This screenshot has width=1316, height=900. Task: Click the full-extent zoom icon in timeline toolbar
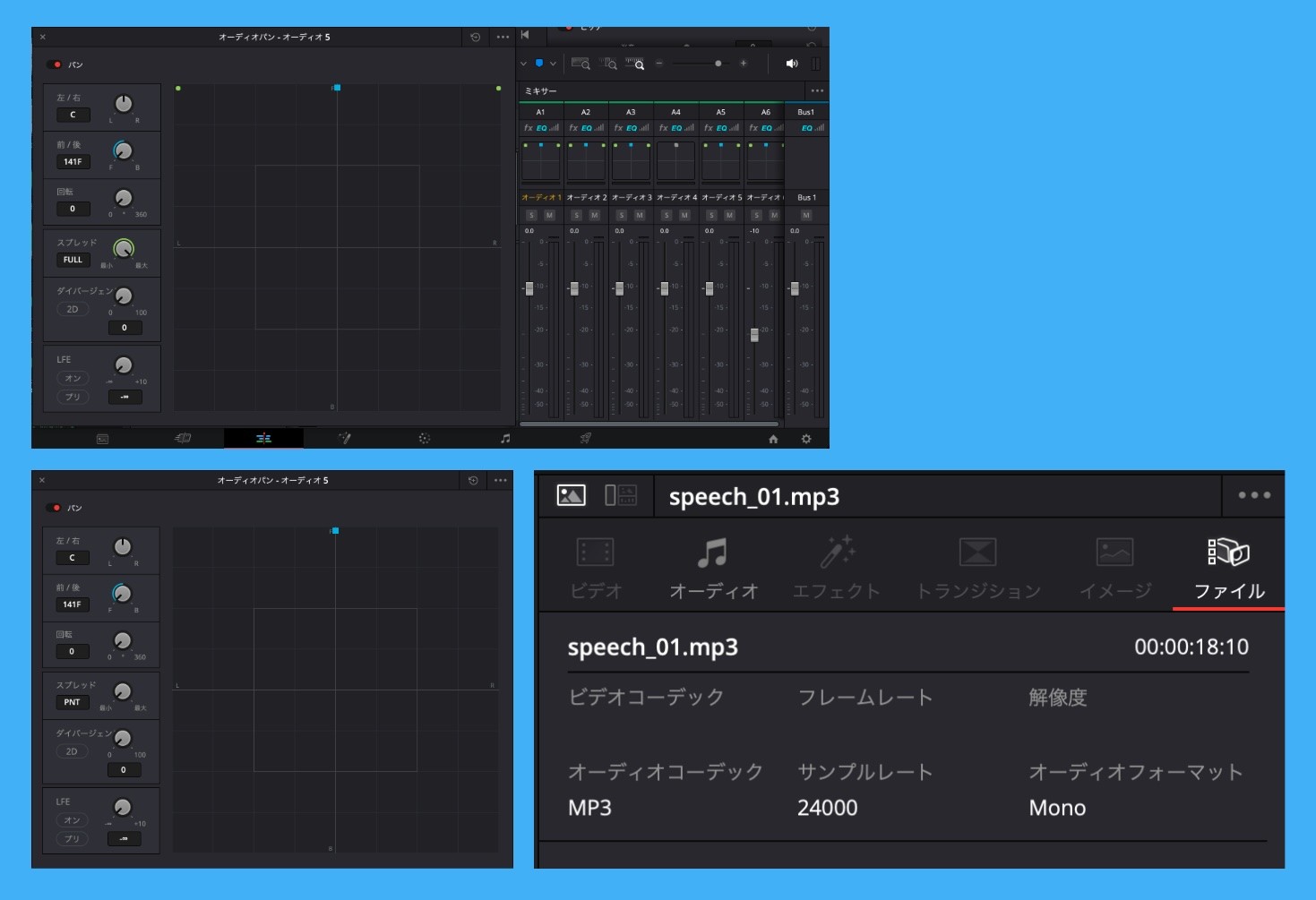tap(581, 64)
